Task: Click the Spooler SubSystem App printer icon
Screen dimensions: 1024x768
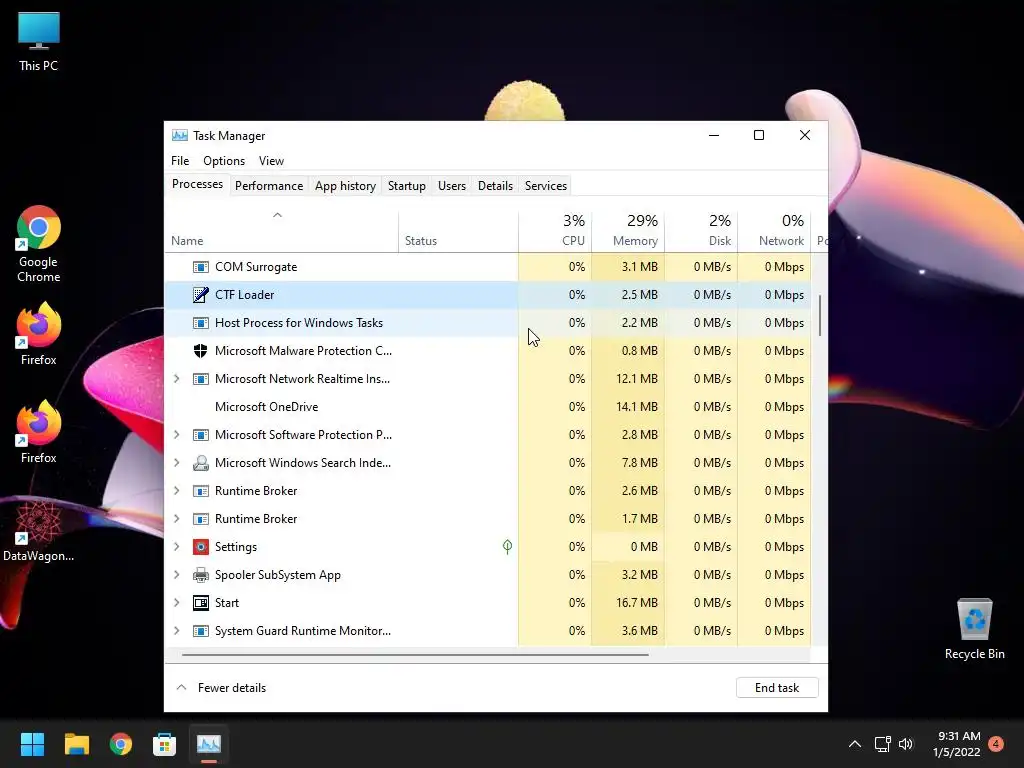Action: click(200, 575)
